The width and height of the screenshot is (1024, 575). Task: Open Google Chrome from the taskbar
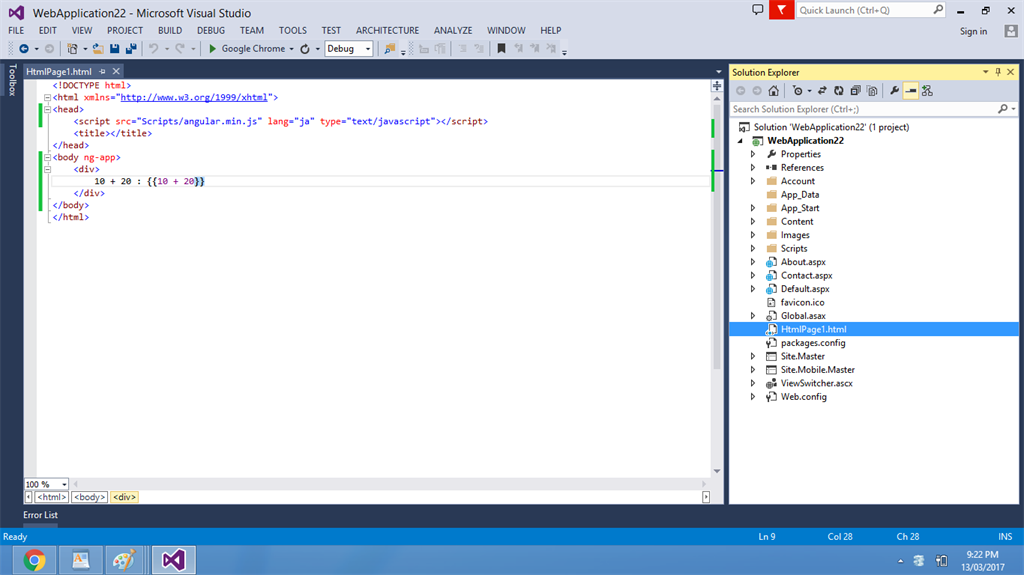34,560
